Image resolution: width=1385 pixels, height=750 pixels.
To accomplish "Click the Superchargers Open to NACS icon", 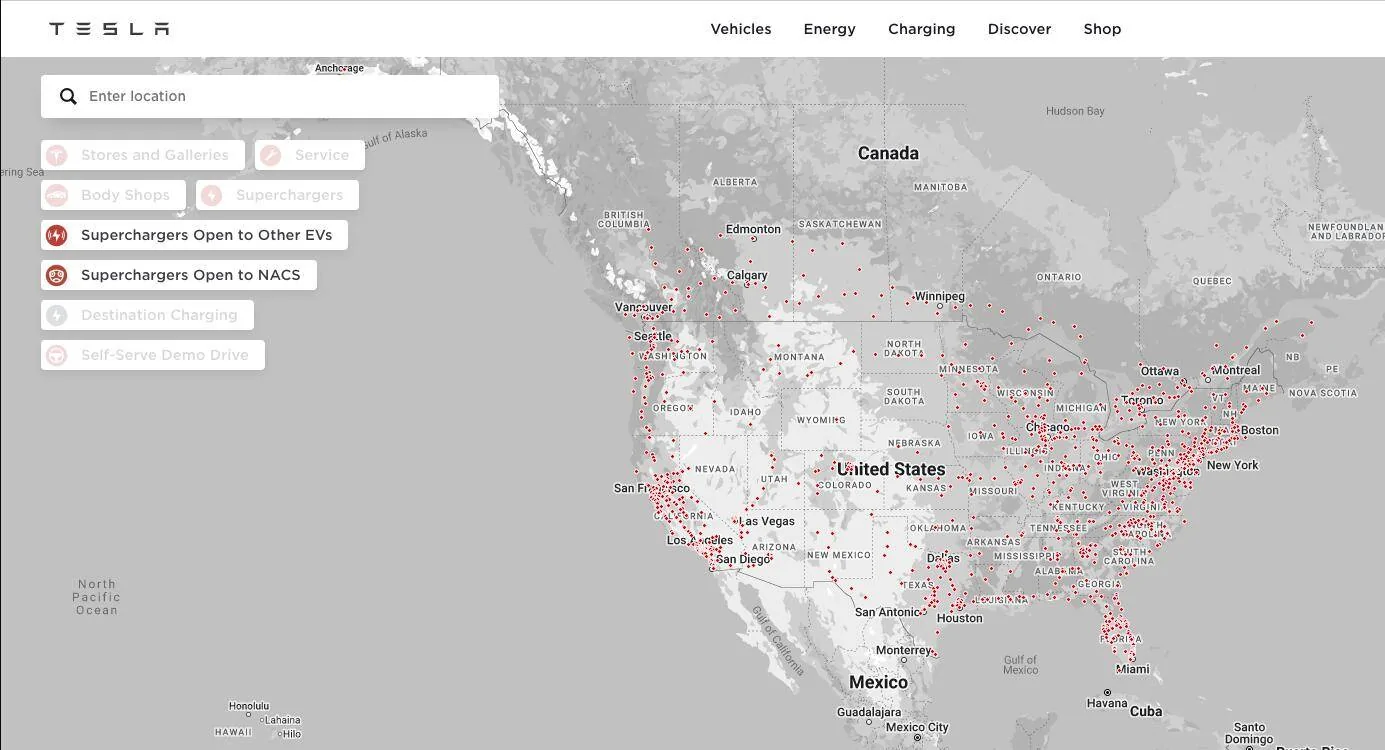I will point(57,275).
